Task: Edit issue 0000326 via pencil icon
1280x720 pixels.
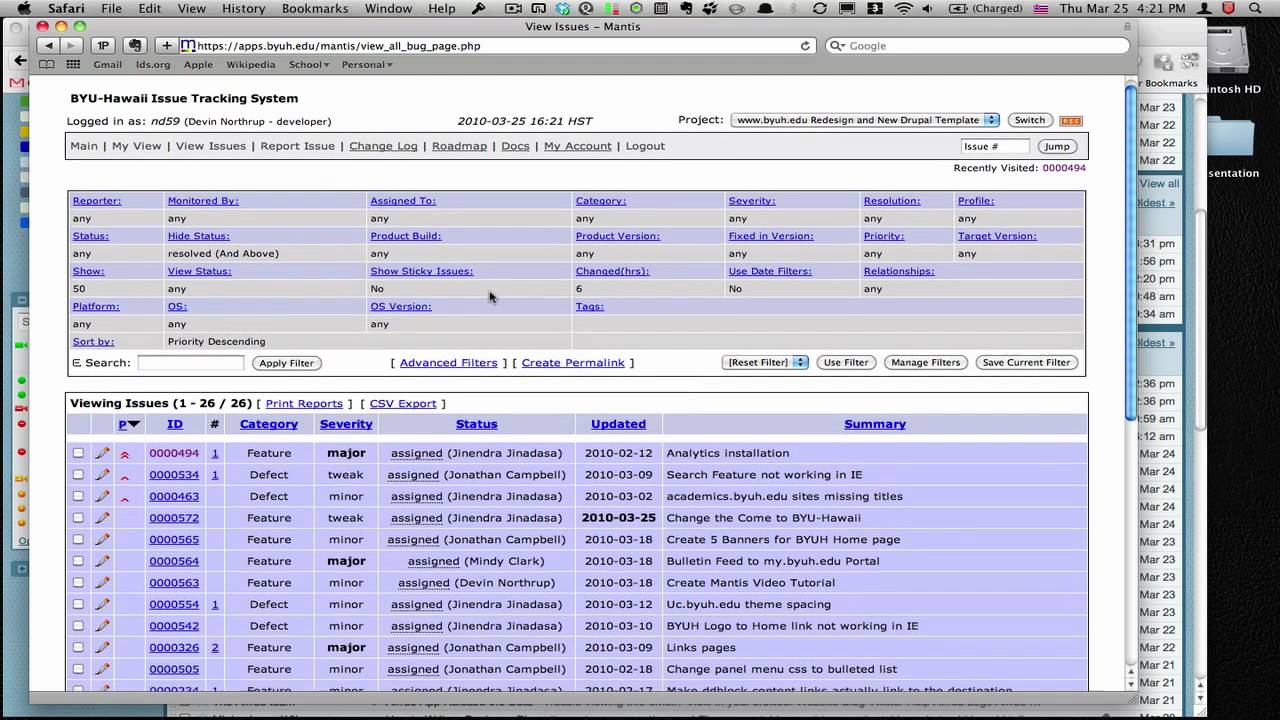Action: point(102,648)
